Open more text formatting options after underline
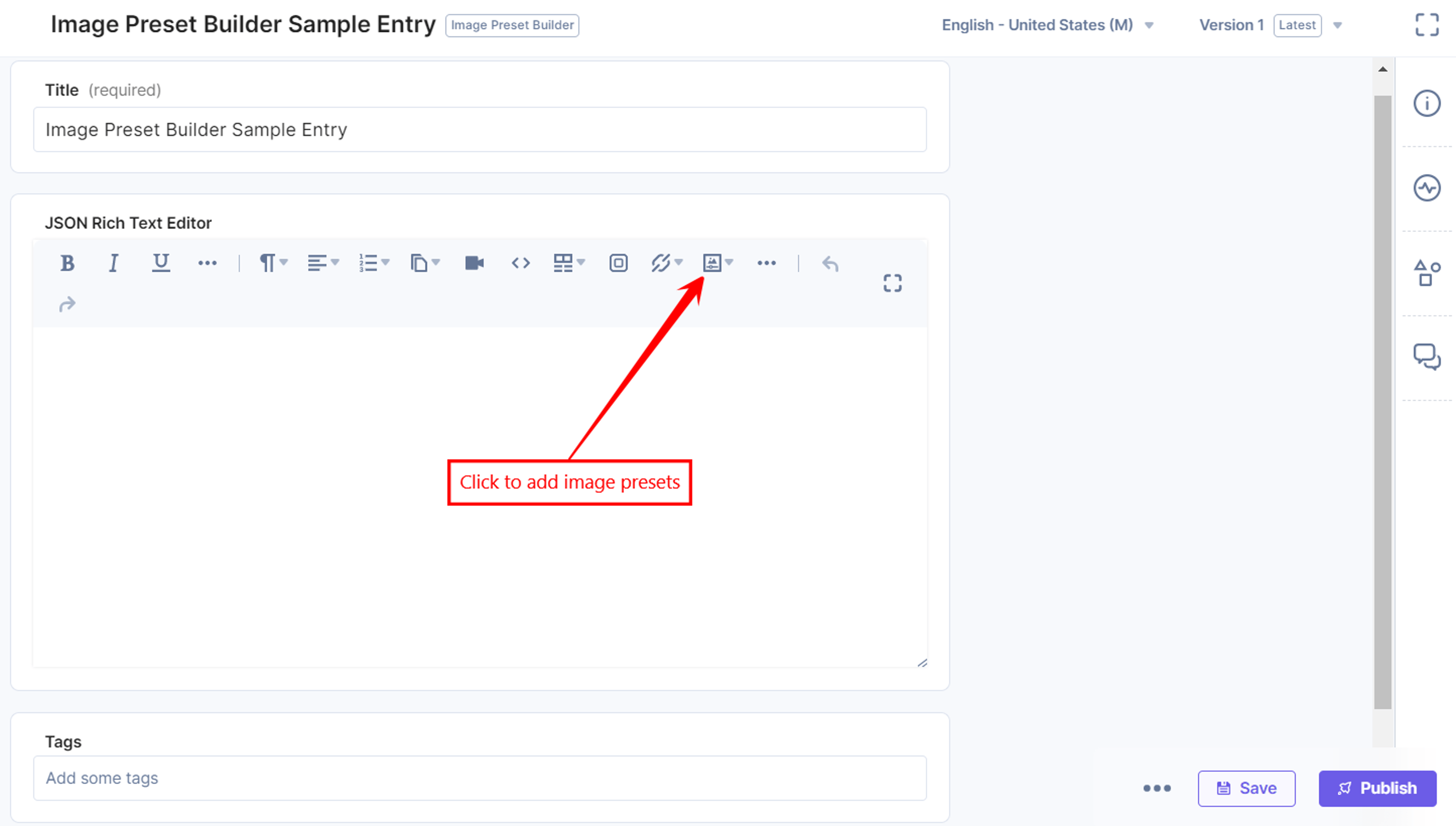The width and height of the screenshot is (1456, 826). click(207, 263)
